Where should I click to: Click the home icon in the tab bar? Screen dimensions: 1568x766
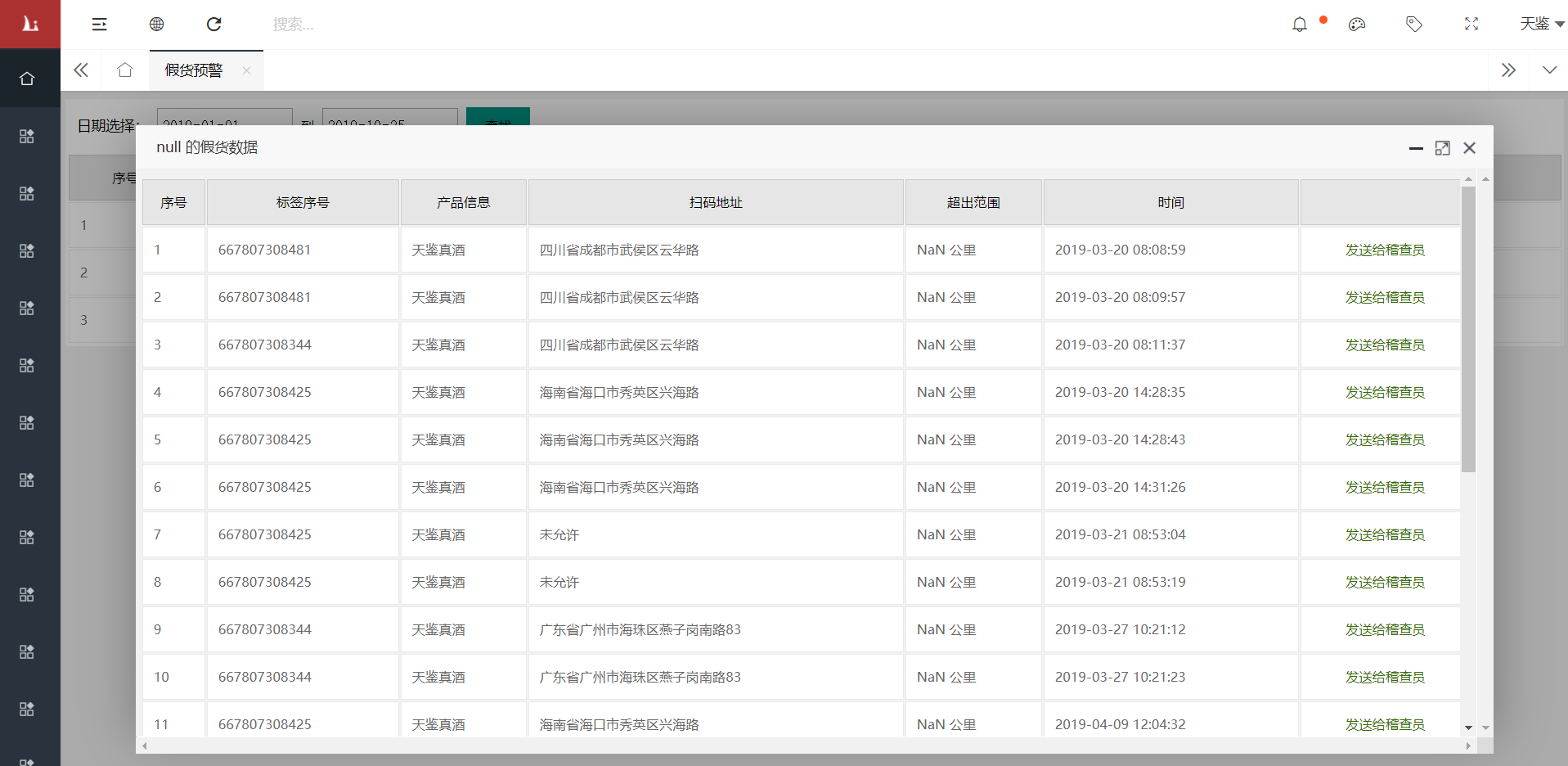124,70
